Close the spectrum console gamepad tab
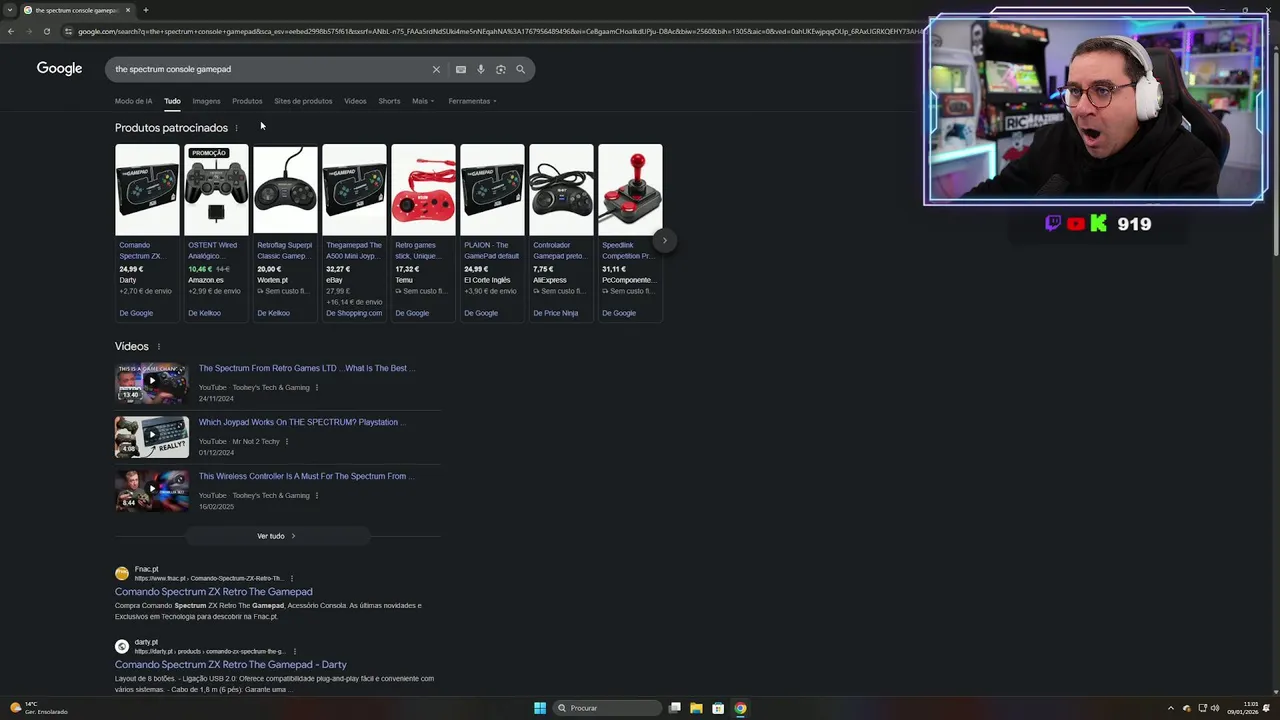 pos(127,10)
